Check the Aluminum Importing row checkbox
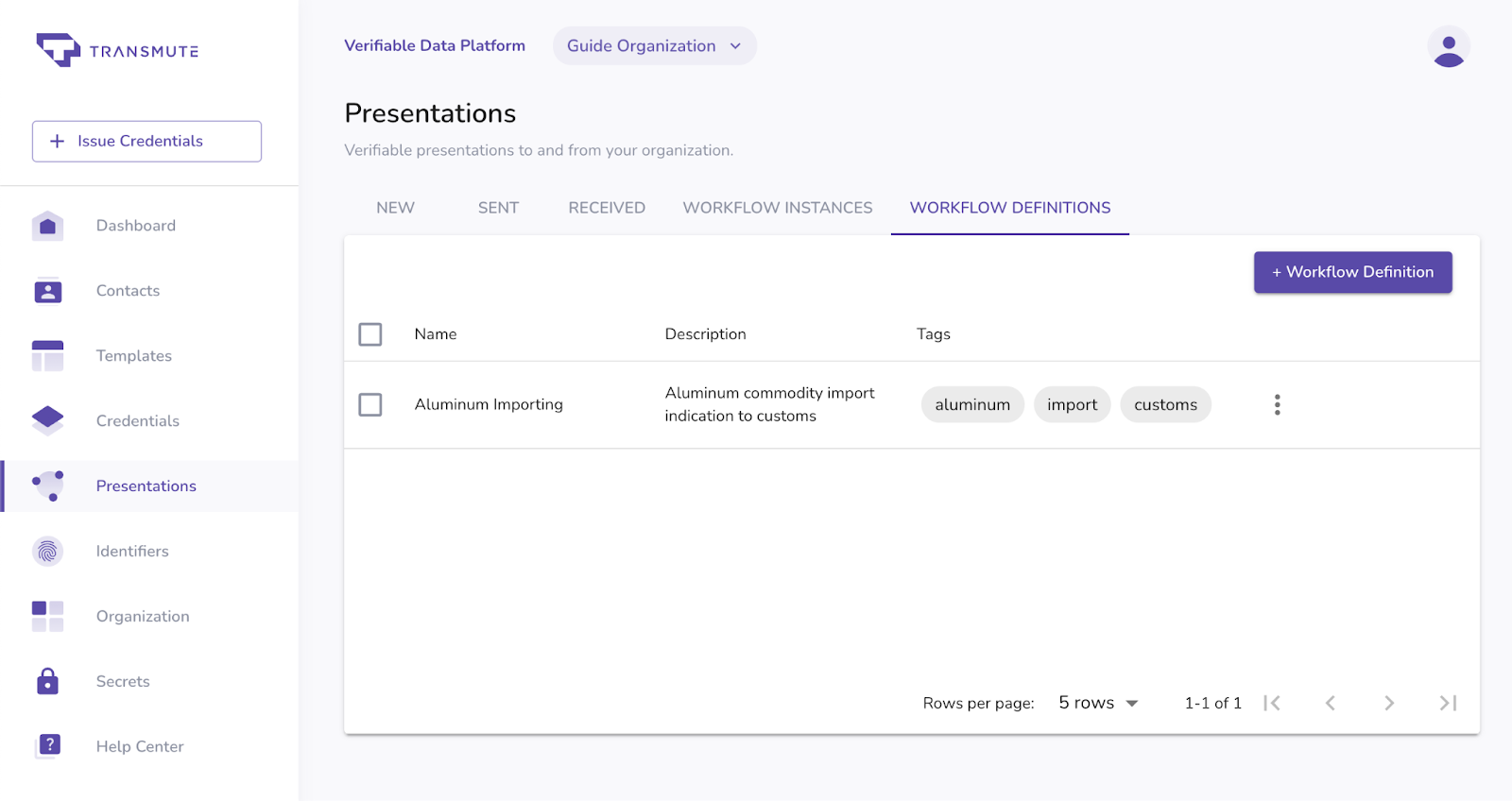Screen dimensions: 1512x801 point(370,405)
